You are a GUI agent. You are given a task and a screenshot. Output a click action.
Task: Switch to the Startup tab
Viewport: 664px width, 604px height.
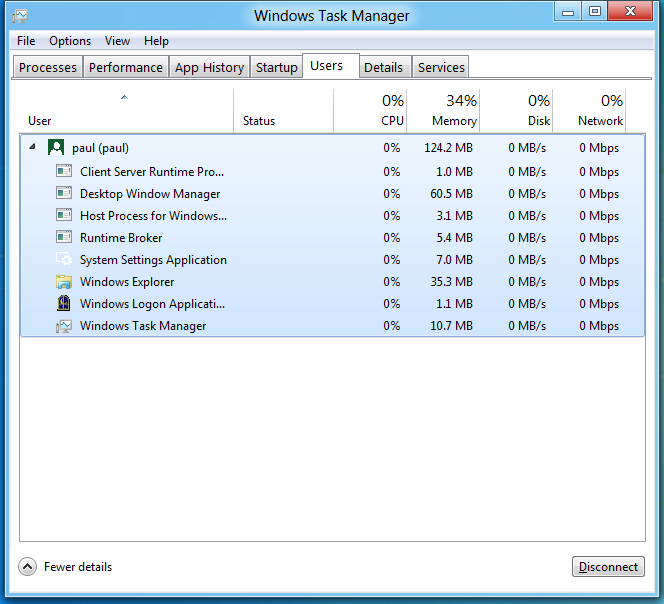[277, 67]
